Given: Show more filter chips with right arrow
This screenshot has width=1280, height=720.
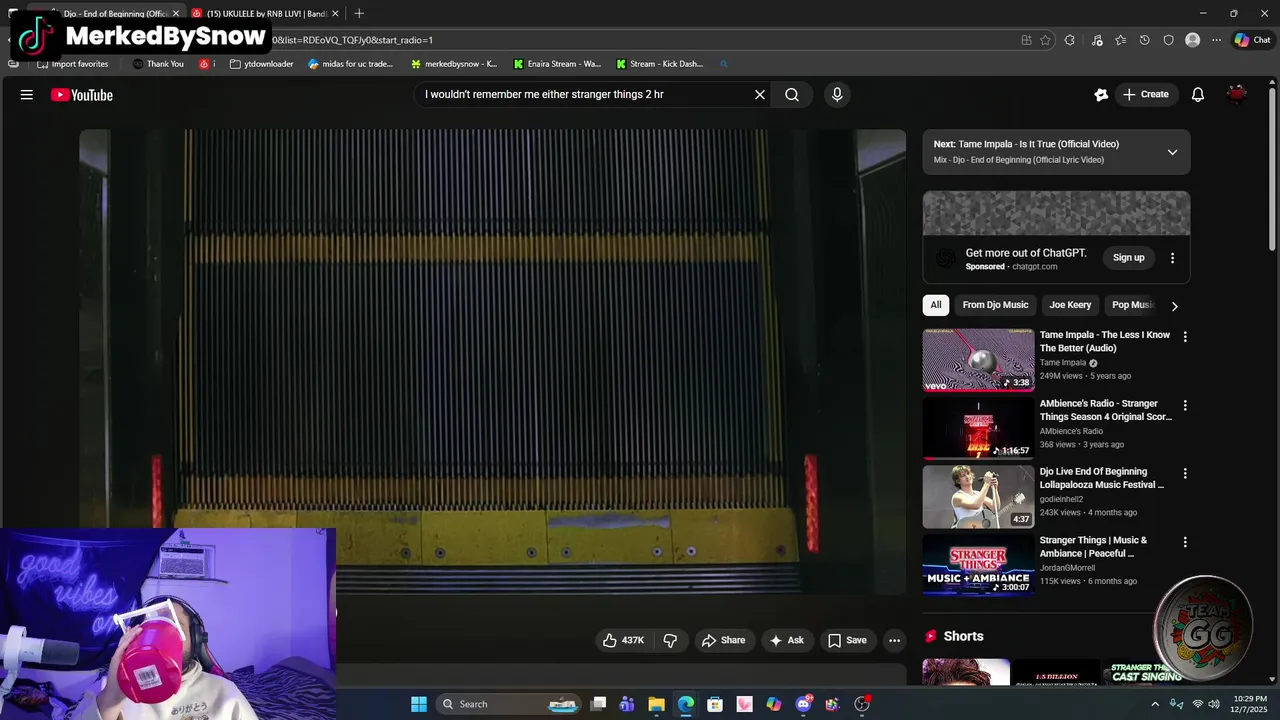Looking at the screenshot, I should (x=1174, y=306).
